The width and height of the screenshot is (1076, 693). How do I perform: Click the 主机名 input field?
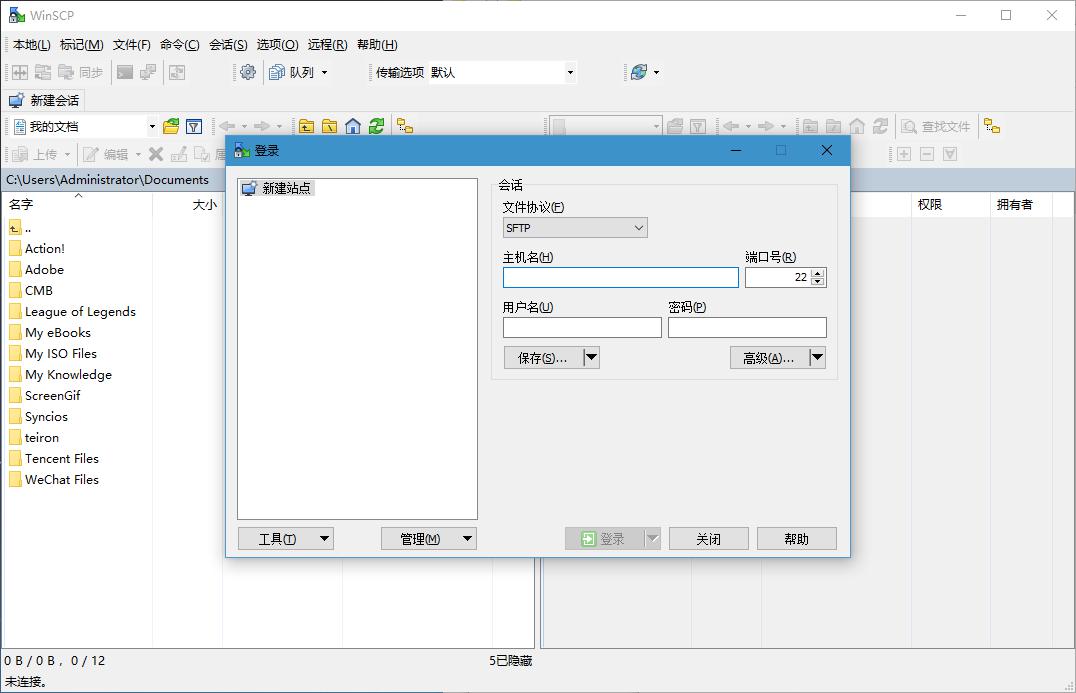point(620,278)
